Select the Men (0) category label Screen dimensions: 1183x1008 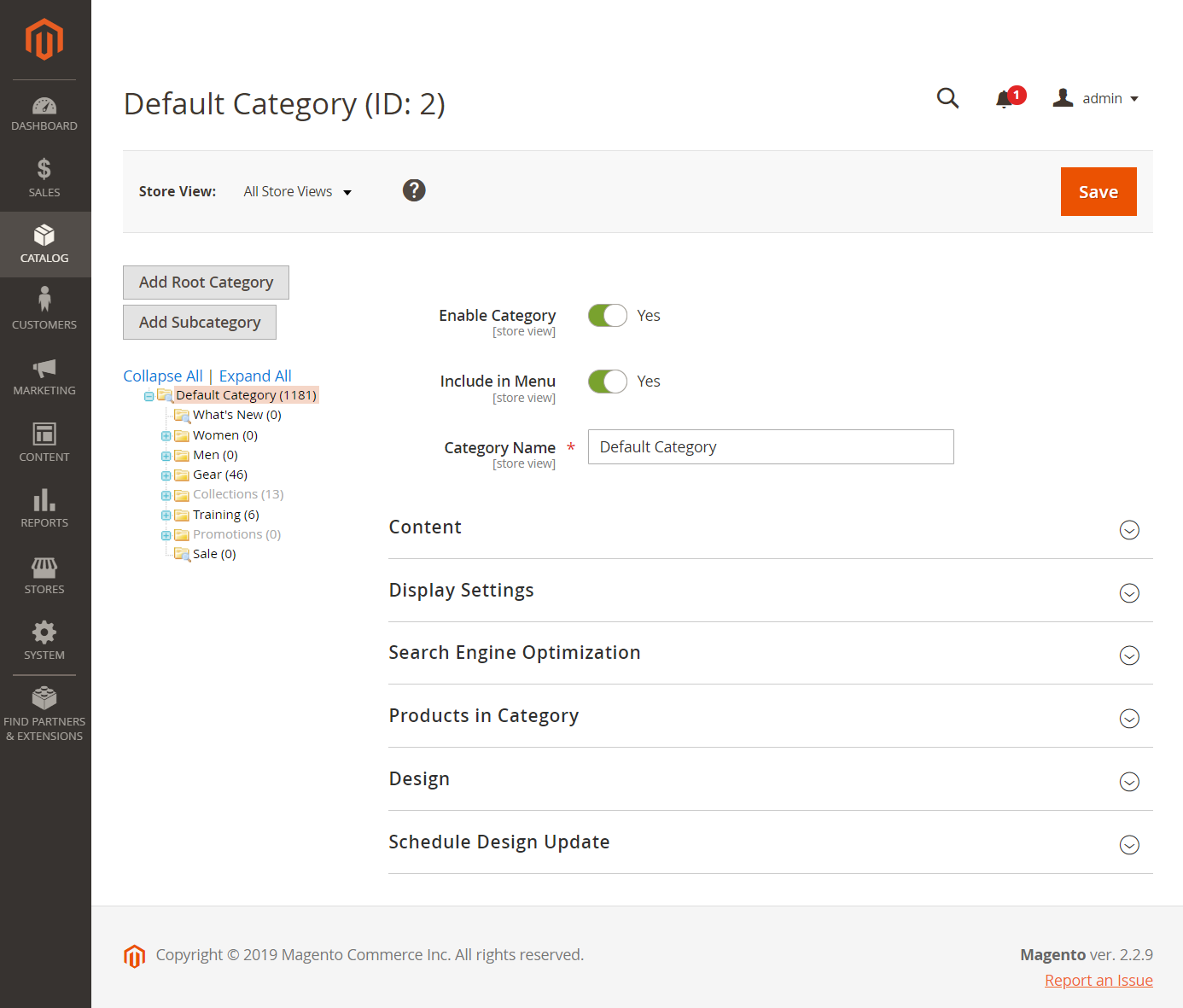(x=215, y=456)
